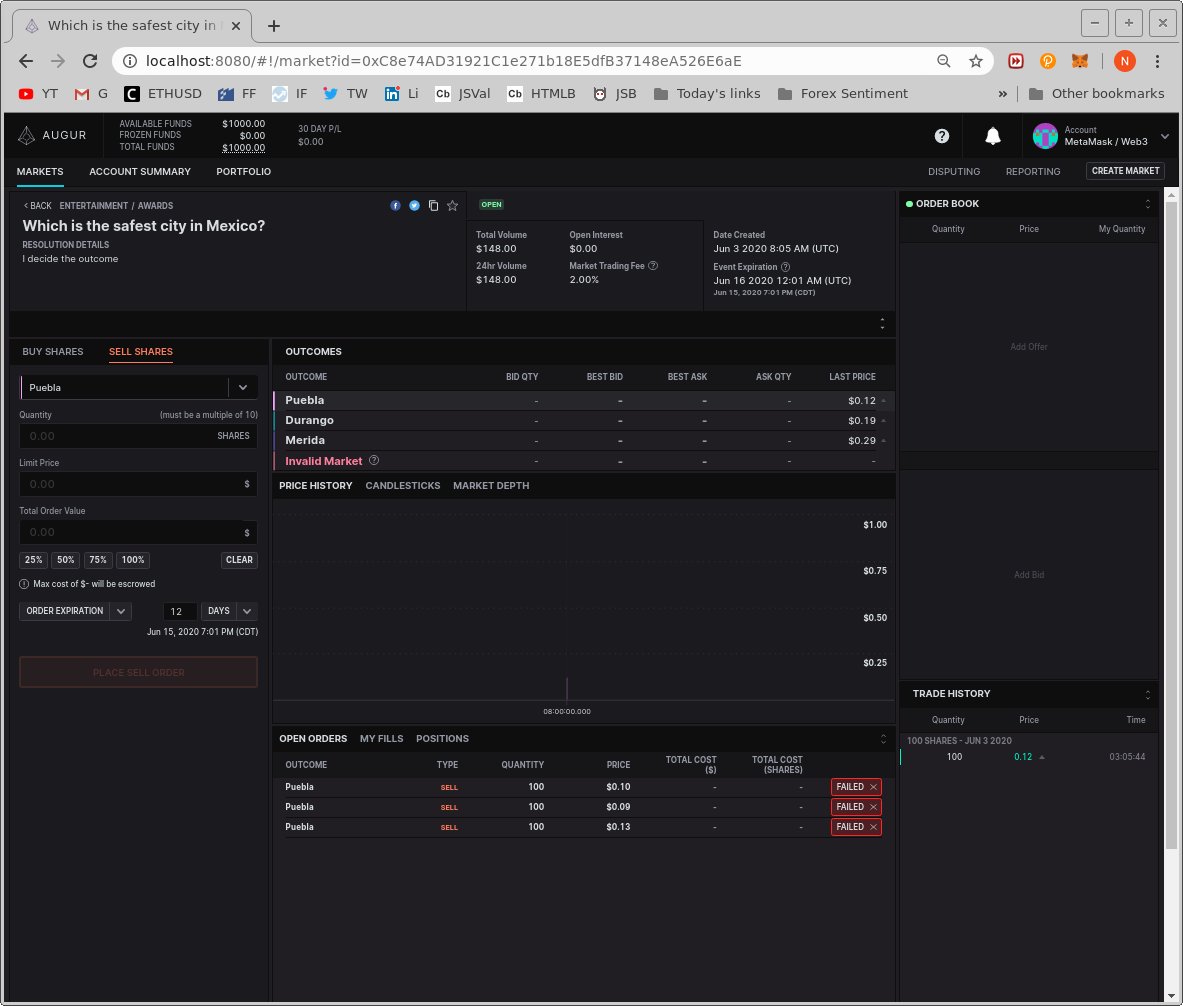
Task: Click the CREATE MARKET button
Action: [x=1124, y=171]
